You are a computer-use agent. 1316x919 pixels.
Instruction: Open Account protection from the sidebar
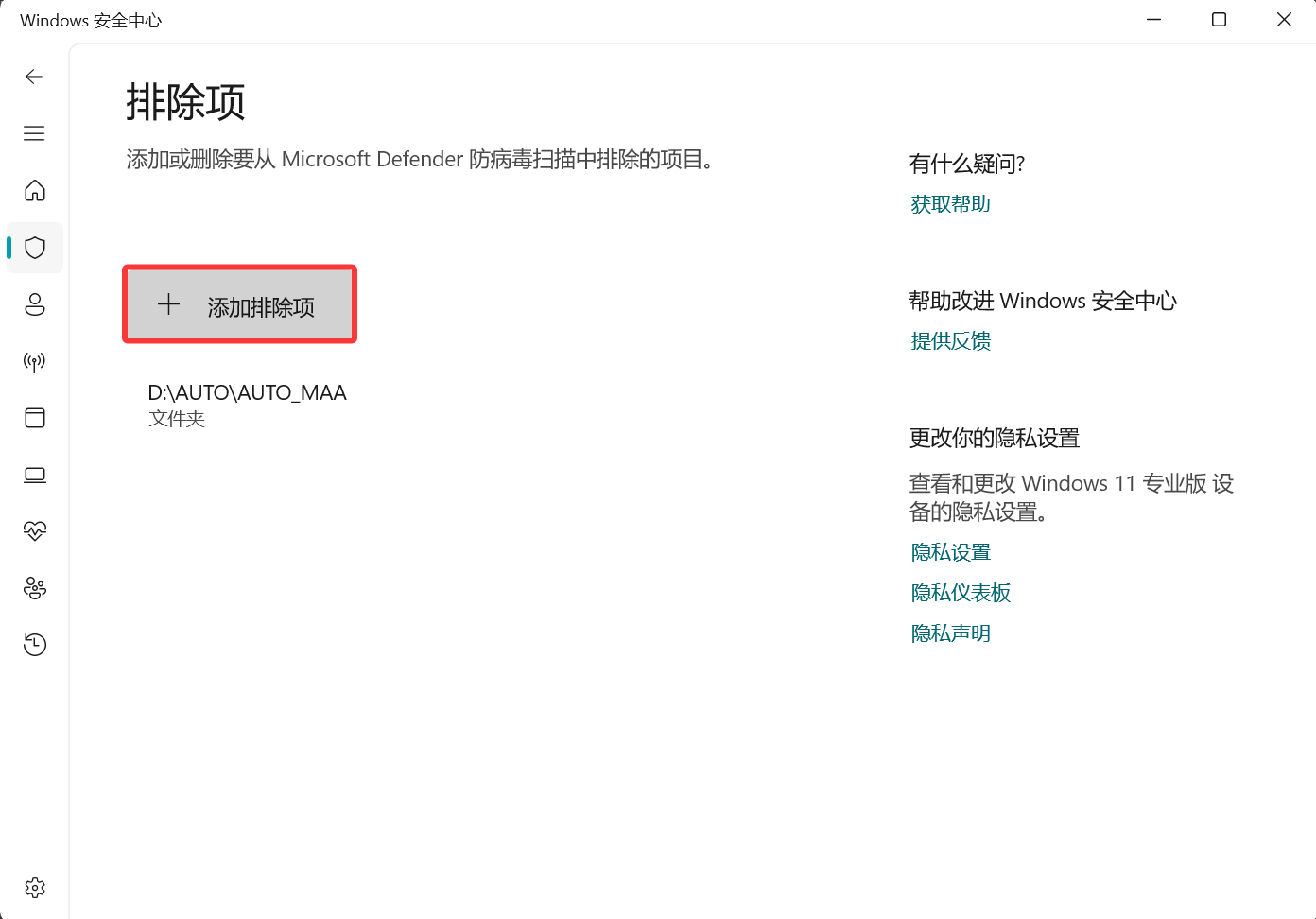[x=34, y=304]
